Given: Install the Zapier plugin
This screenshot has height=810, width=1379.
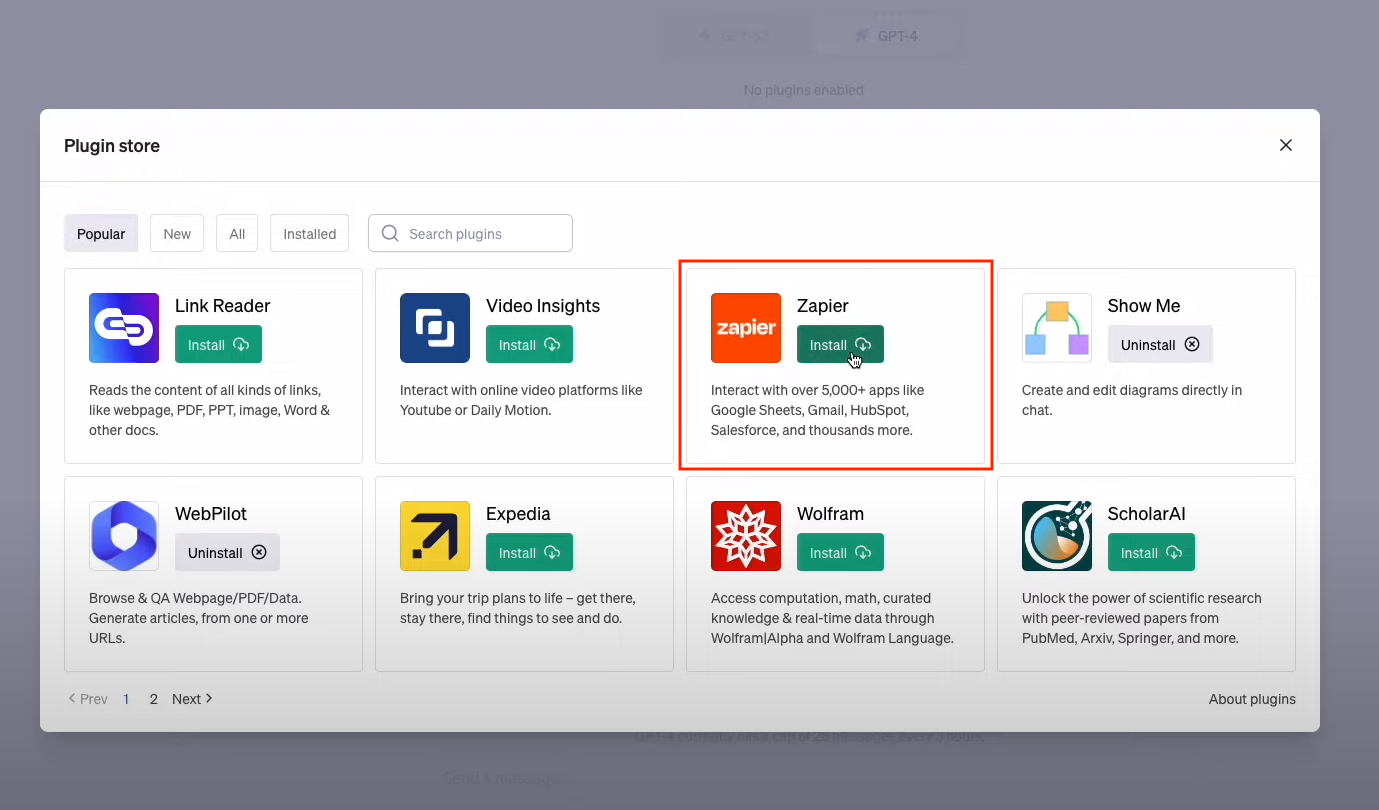Looking at the screenshot, I should pos(840,344).
